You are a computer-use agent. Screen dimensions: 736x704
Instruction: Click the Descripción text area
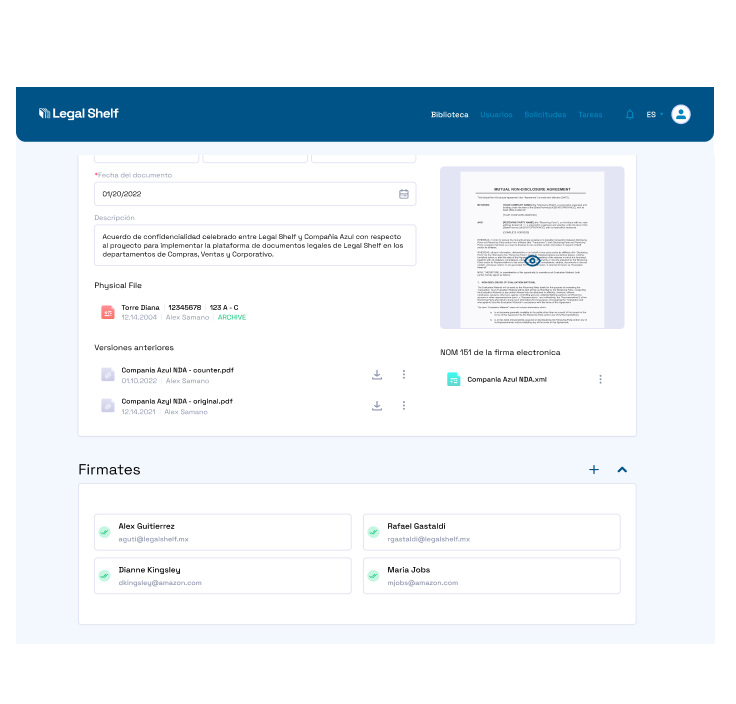click(255, 245)
